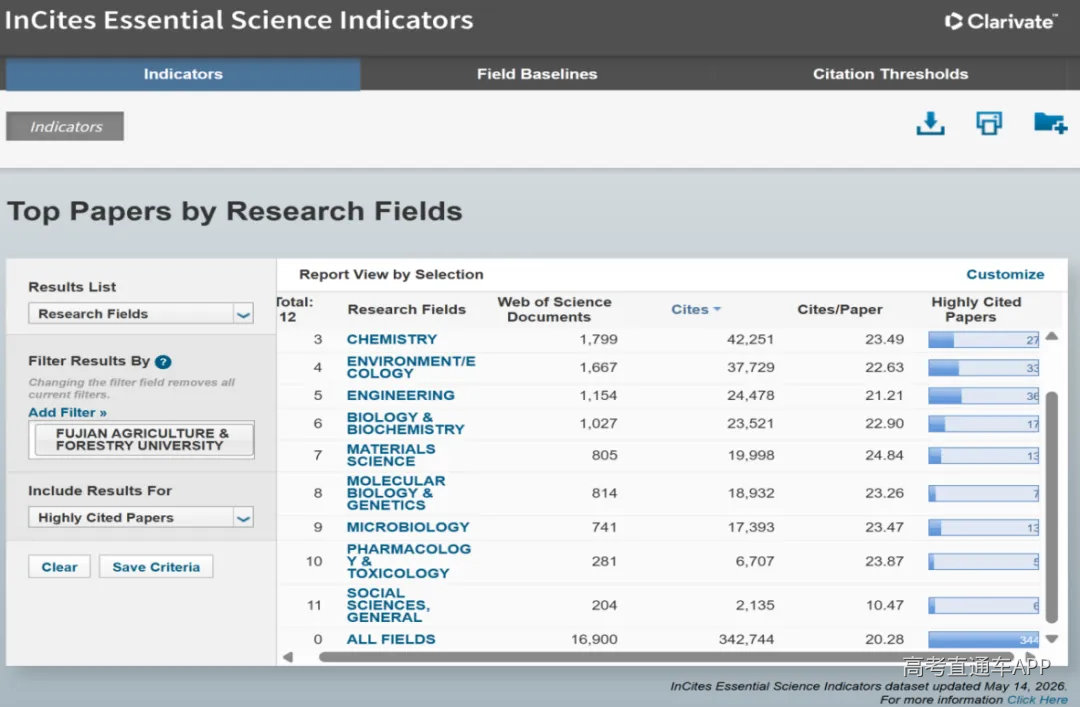Click the table scroll up arrow
Image resolution: width=1080 pixels, height=707 pixels.
(x=1051, y=336)
